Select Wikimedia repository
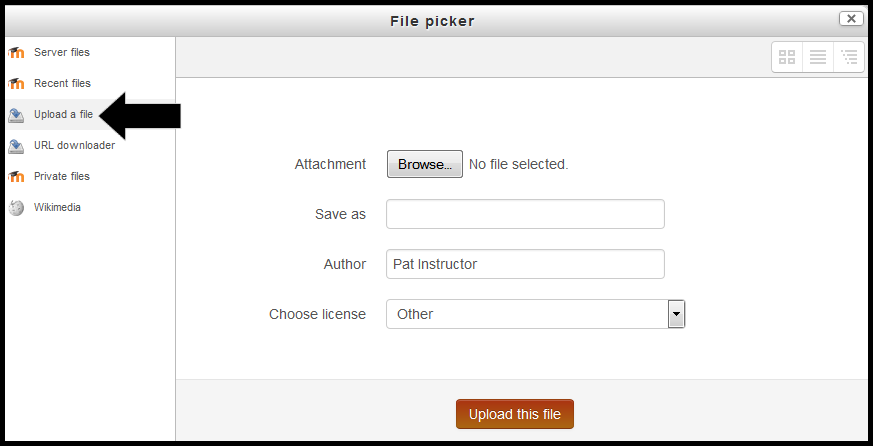Viewport: 873px width, 446px height. click(57, 207)
